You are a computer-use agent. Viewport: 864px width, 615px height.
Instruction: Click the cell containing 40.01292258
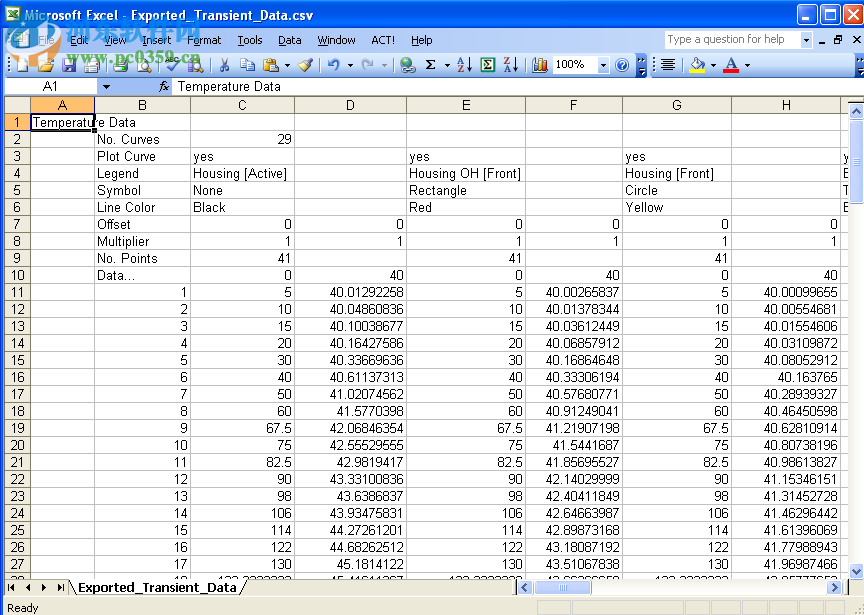(350, 292)
